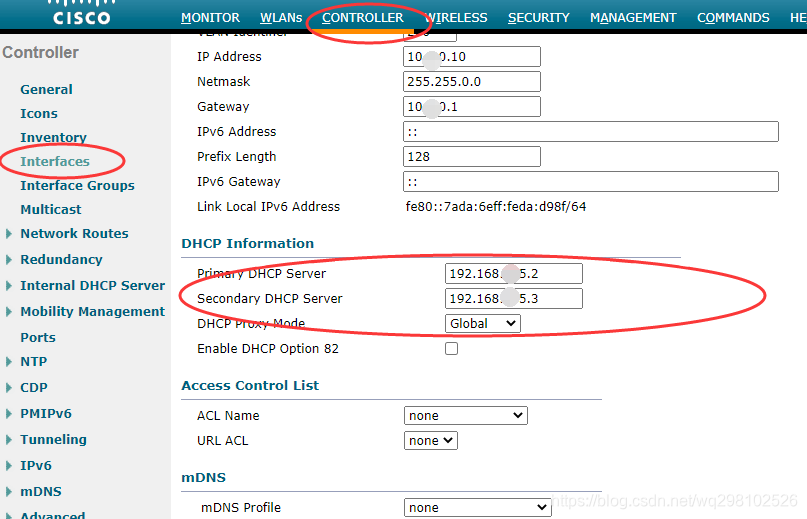Viewport: 807px width, 519px height.
Task: Open Redundancy menu item
Action: pos(61,260)
